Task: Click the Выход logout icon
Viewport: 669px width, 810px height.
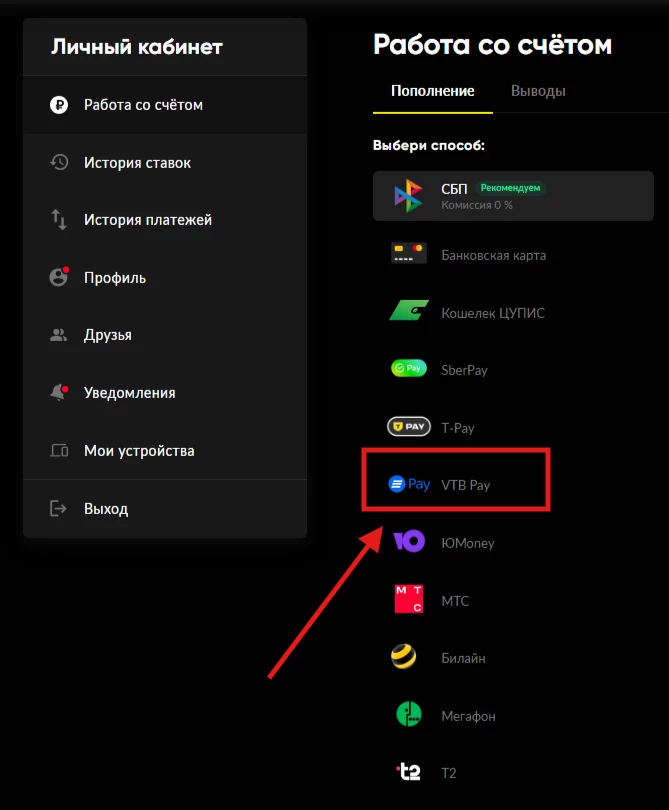Action: [58, 508]
